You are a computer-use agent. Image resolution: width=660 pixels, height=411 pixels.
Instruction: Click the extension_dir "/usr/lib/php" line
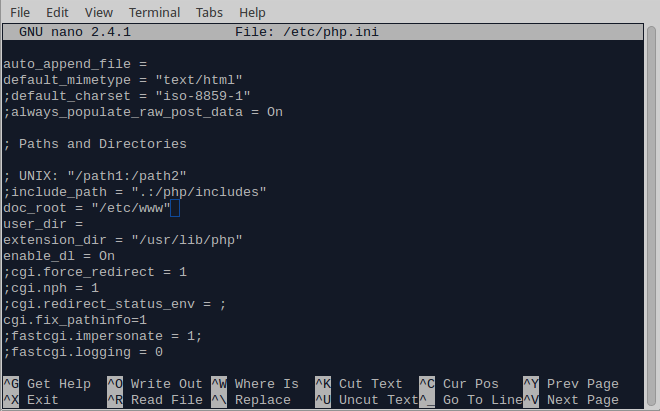123,240
